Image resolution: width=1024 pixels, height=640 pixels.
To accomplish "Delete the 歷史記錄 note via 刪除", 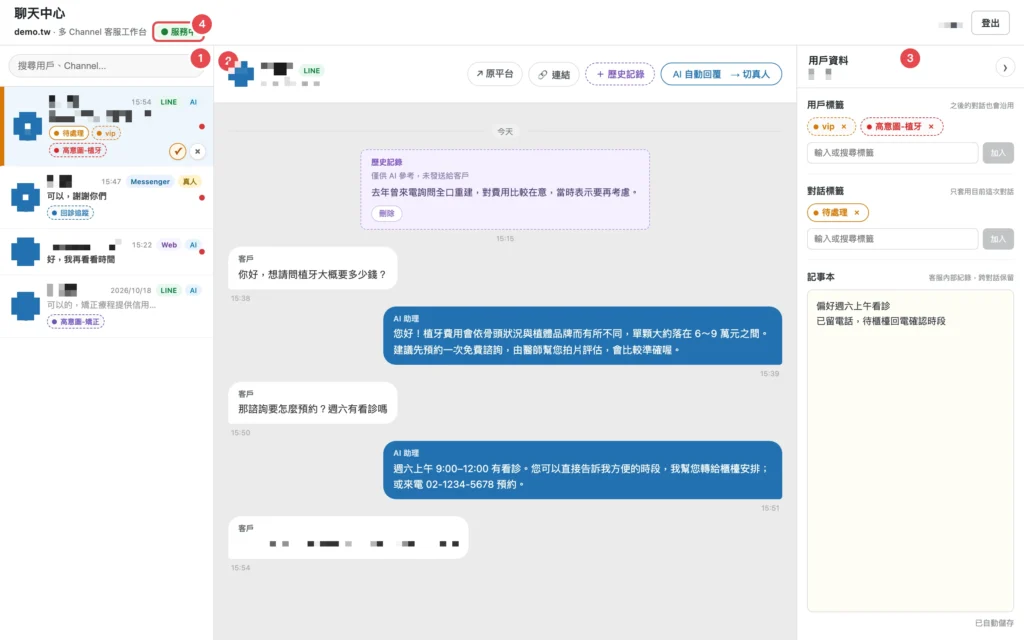I will coord(387,213).
